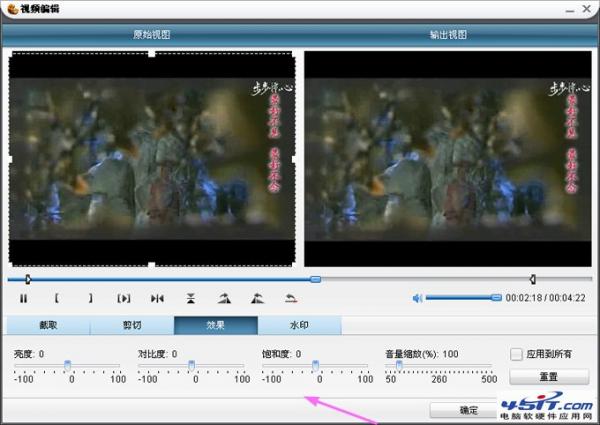Set the clip start point with the left bracket

pos(56,298)
